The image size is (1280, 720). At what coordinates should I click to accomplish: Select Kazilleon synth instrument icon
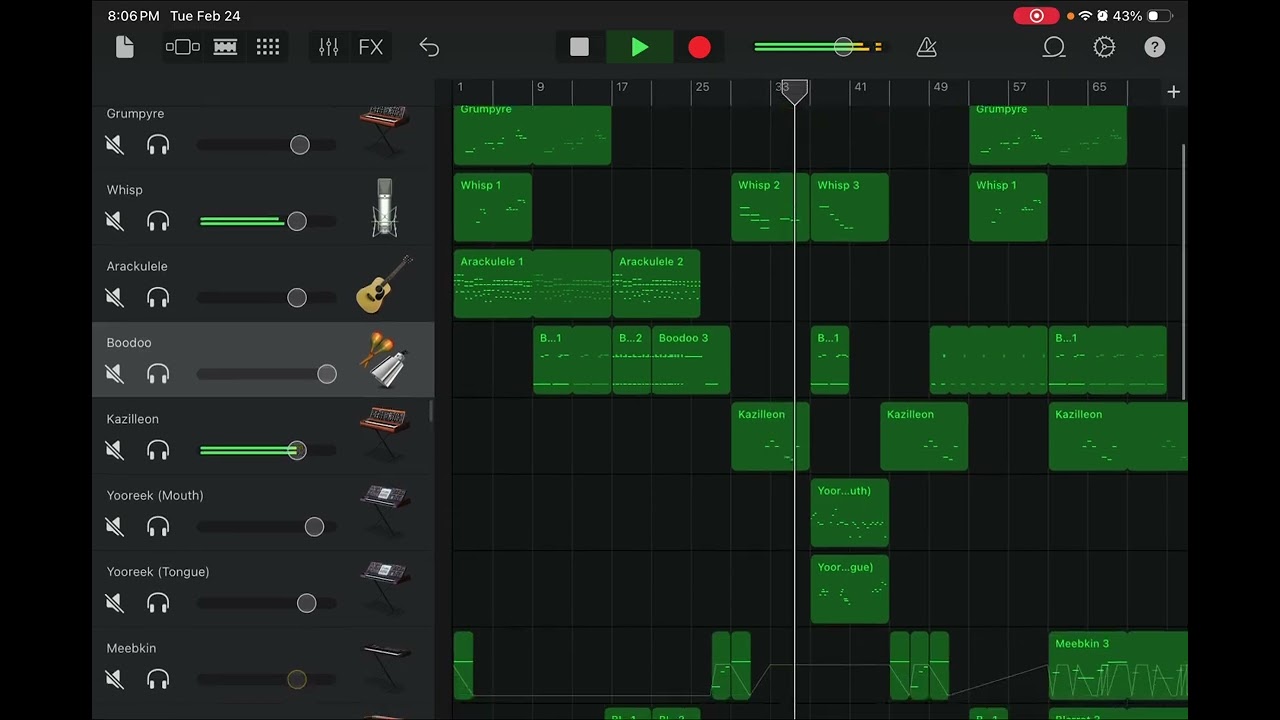click(385, 436)
